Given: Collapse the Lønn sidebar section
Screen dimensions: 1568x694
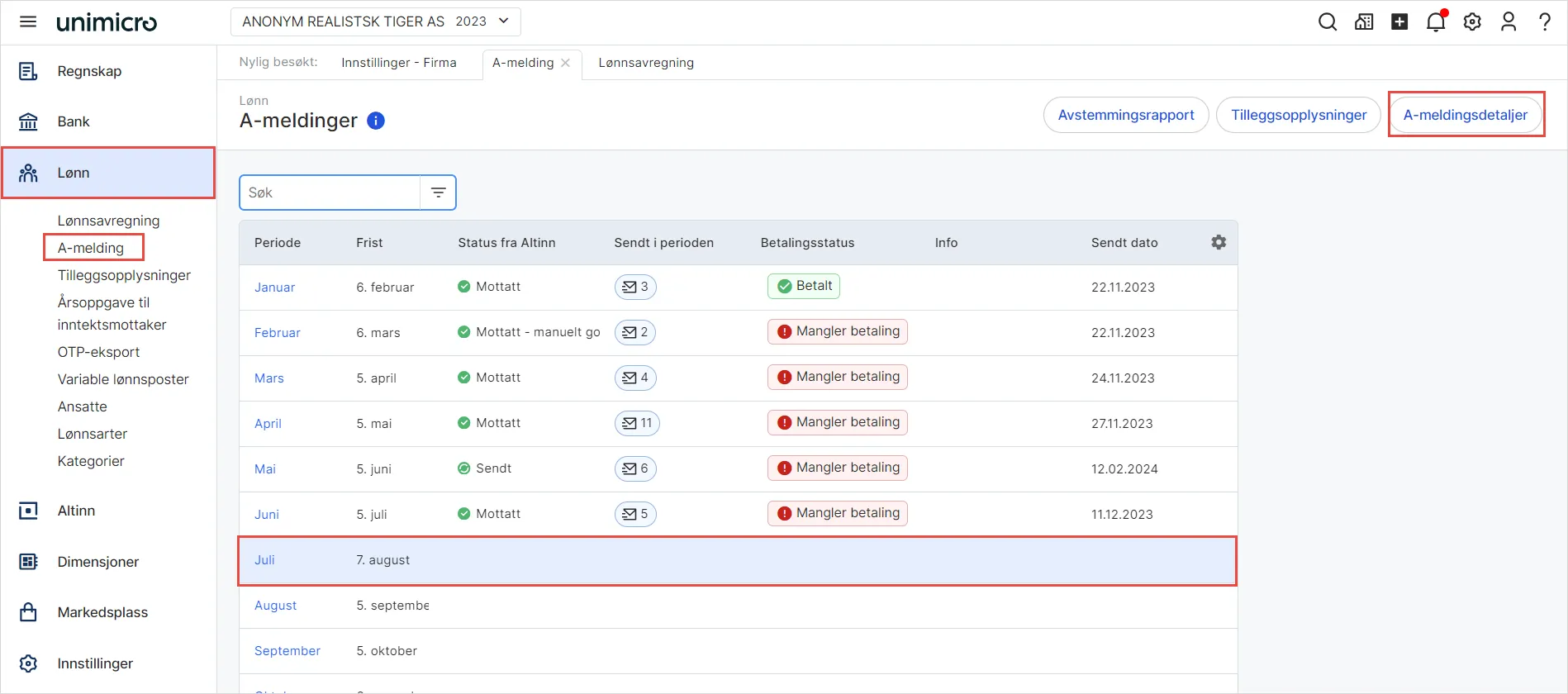Looking at the screenshot, I should (x=108, y=173).
